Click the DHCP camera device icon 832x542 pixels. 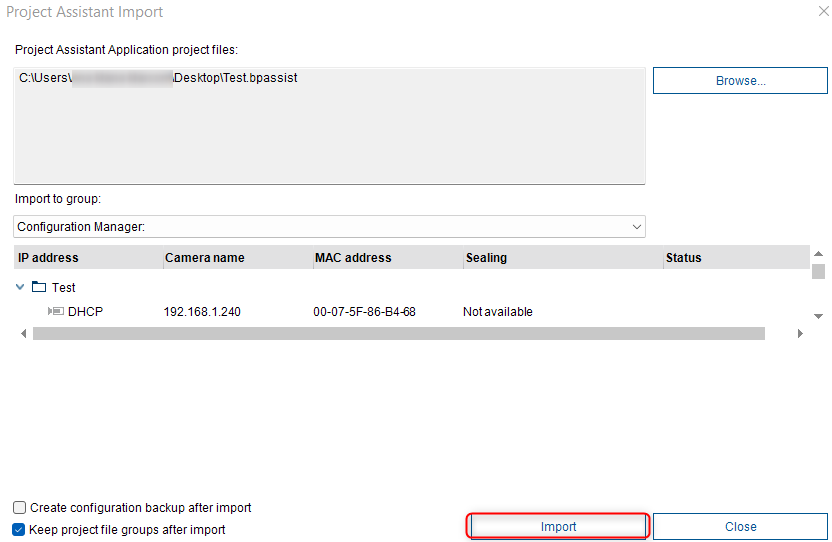coord(56,312)
